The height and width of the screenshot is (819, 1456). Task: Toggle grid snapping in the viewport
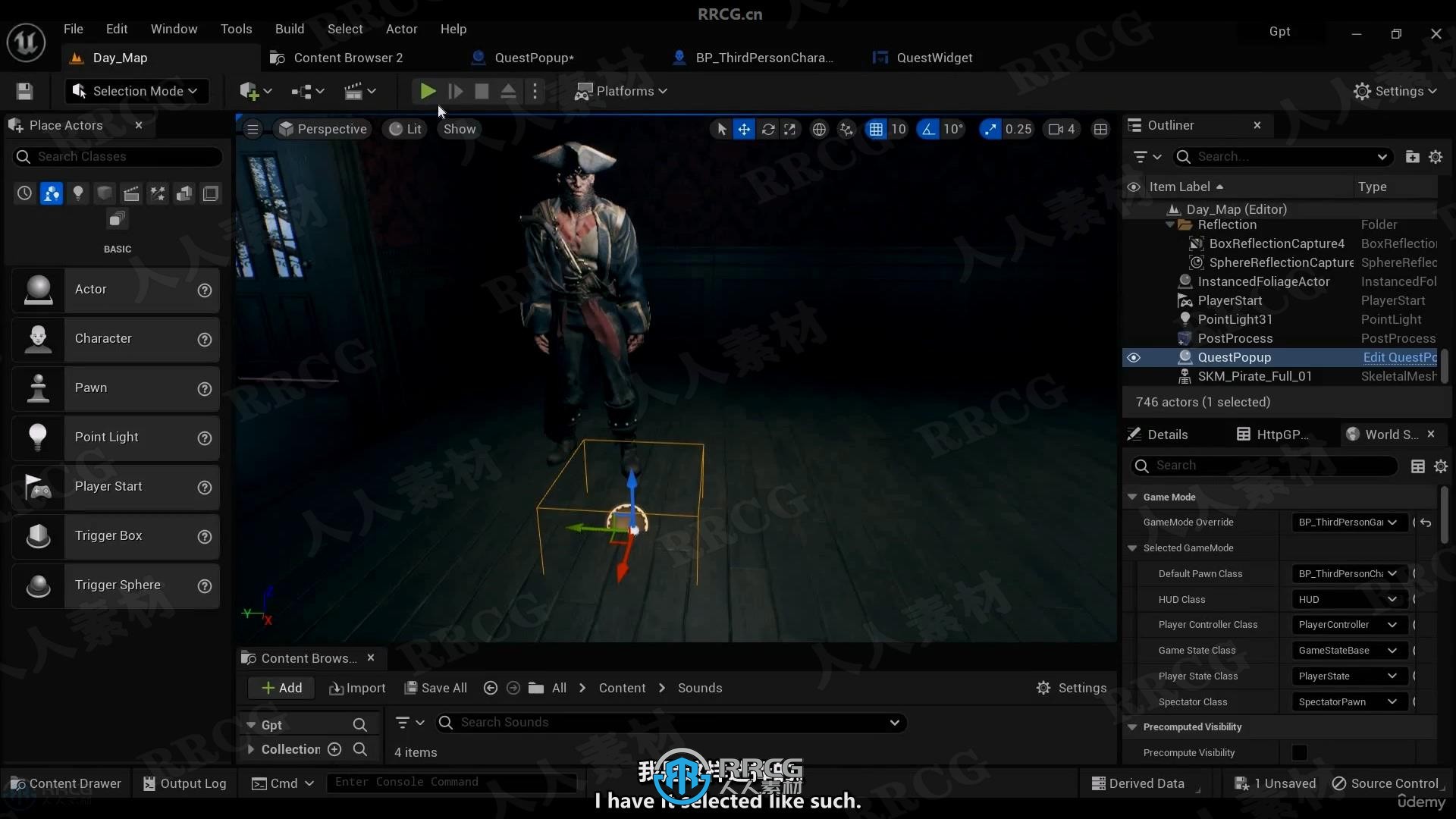pos(876,129)
